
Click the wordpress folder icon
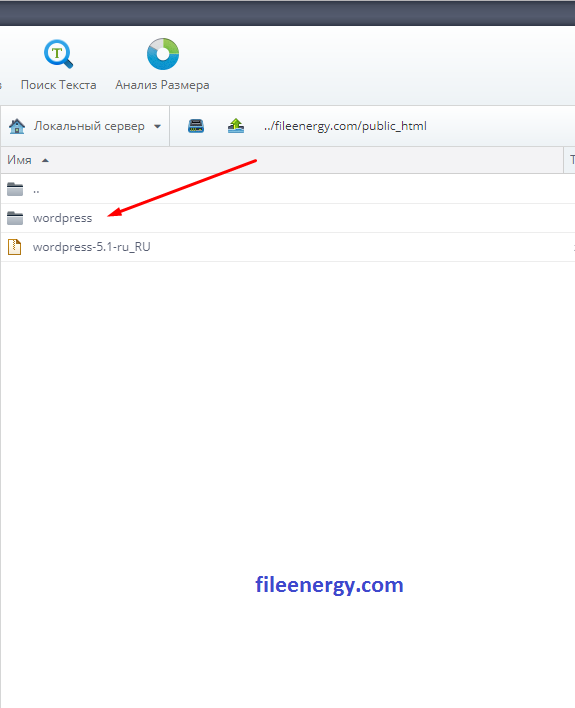15,218
